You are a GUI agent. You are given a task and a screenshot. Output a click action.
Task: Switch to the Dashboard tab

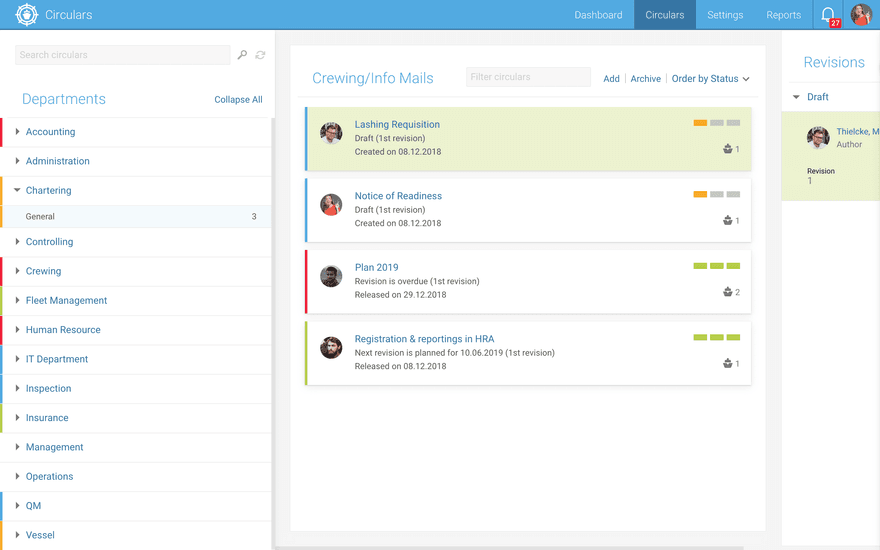[598, 15]
